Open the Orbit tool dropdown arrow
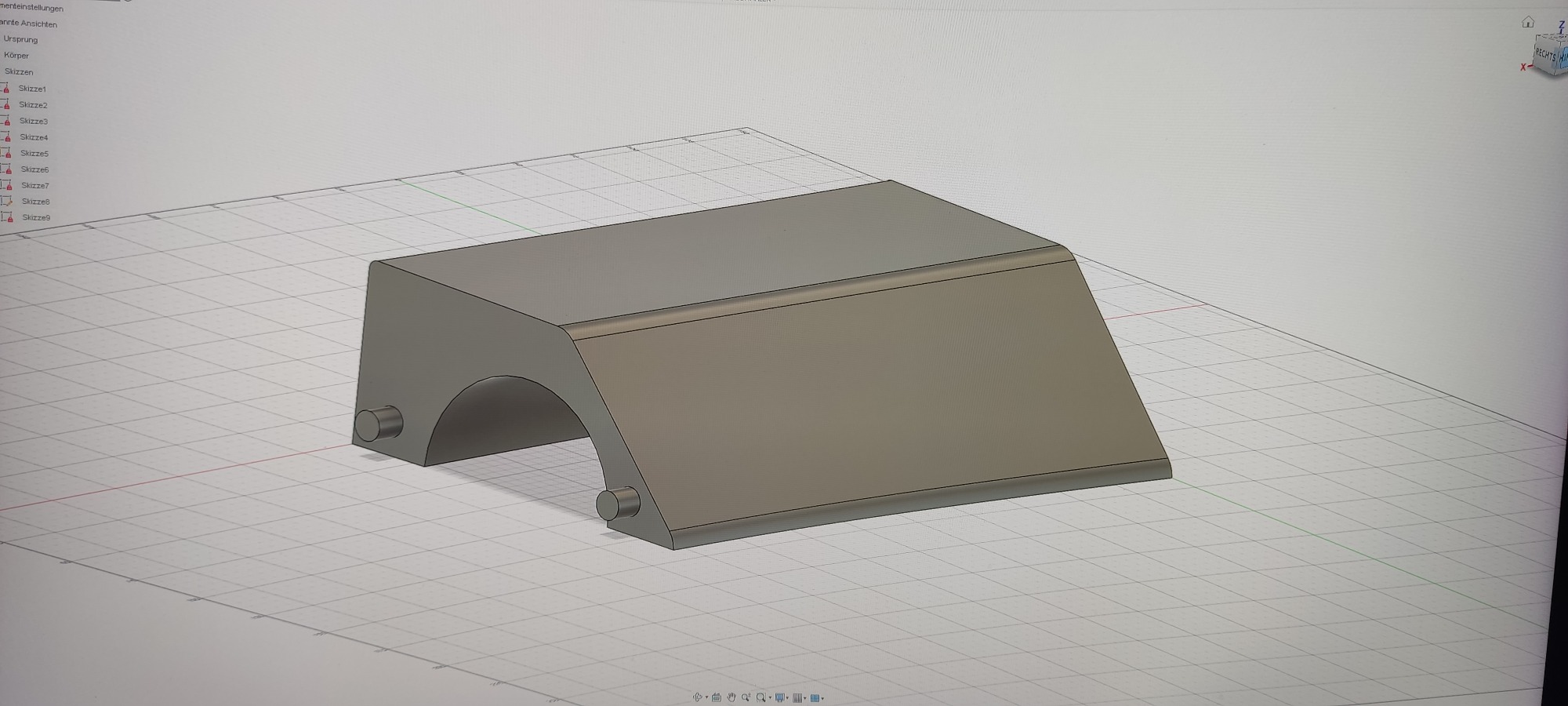The image size is (1568, 706). coord(706,697)
